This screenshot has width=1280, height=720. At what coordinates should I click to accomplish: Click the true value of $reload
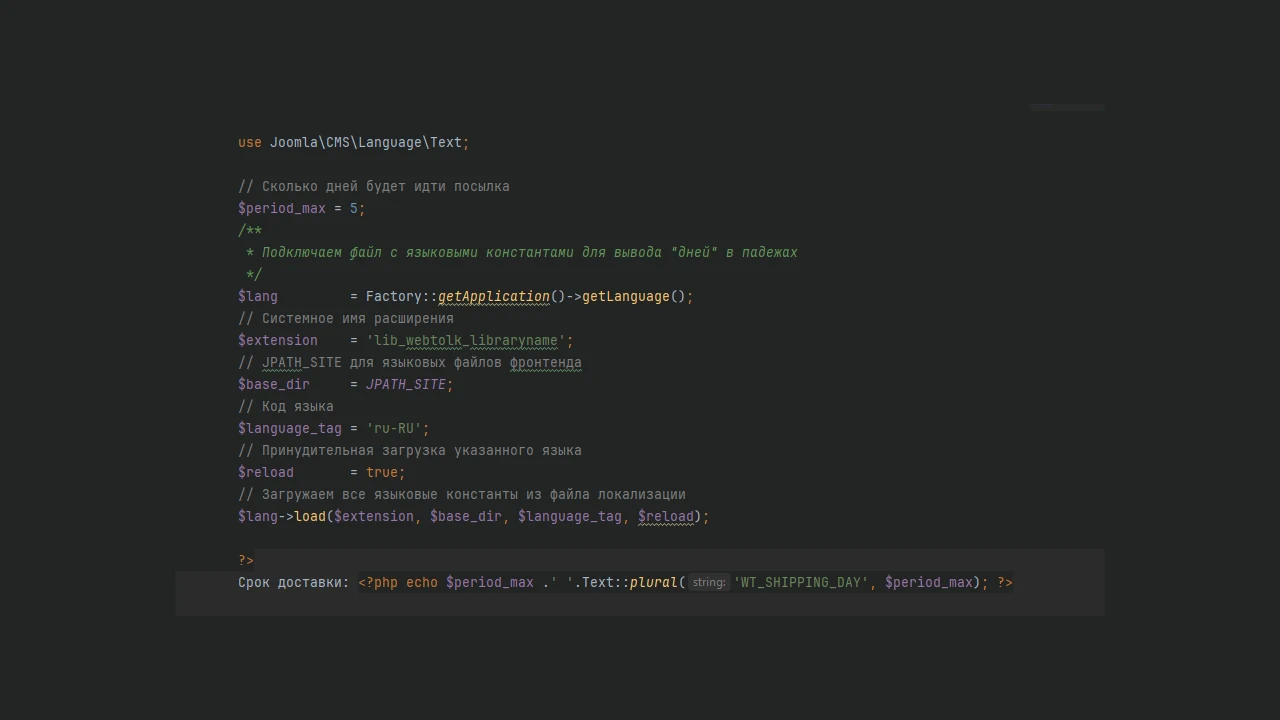pos(382,472)
